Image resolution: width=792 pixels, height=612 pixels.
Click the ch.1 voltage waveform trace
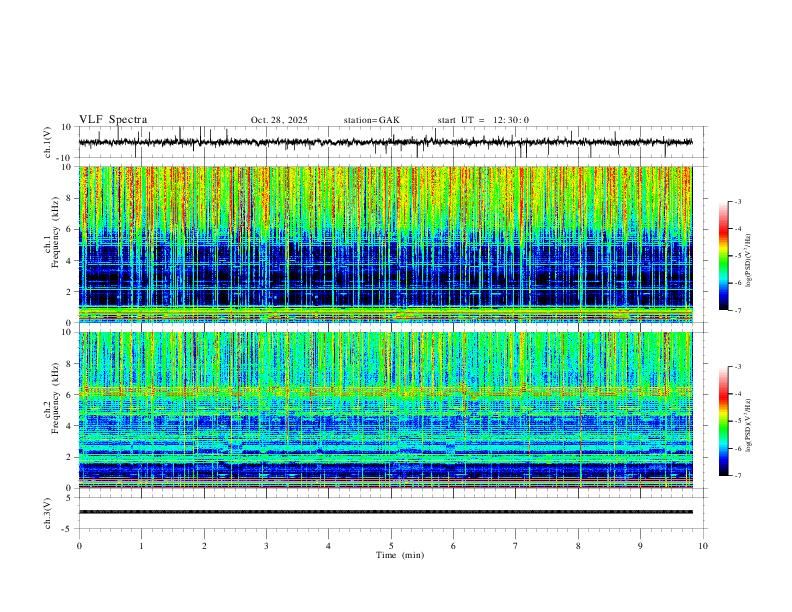coord(385,142)
